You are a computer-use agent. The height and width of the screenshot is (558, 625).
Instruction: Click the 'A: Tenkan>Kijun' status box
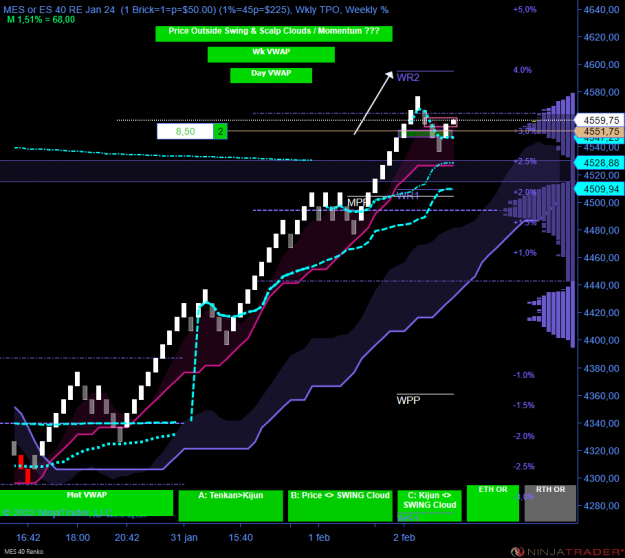coord(231,505)
